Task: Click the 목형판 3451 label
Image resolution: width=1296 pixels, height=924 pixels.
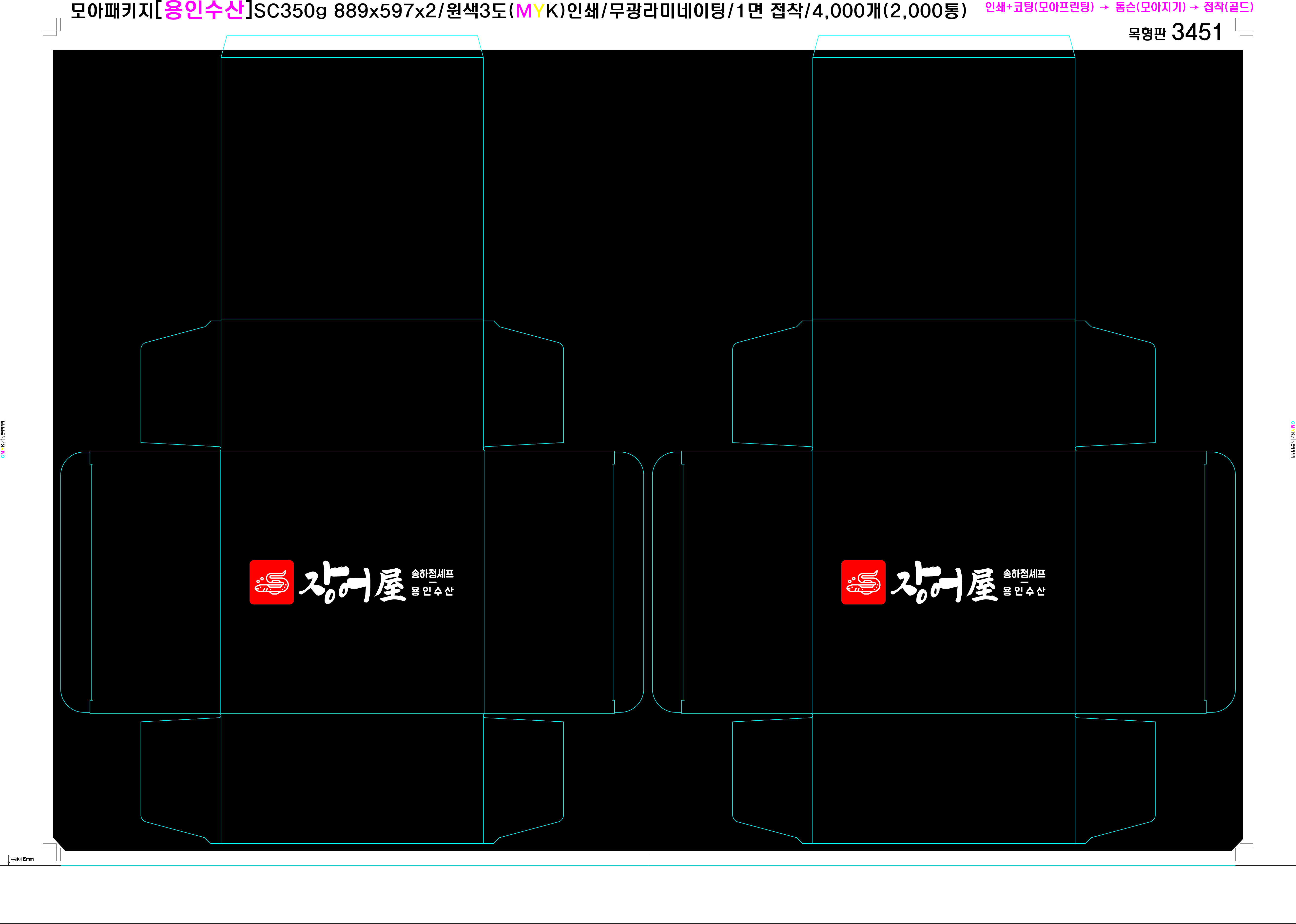Action: tap(1175, 32)
